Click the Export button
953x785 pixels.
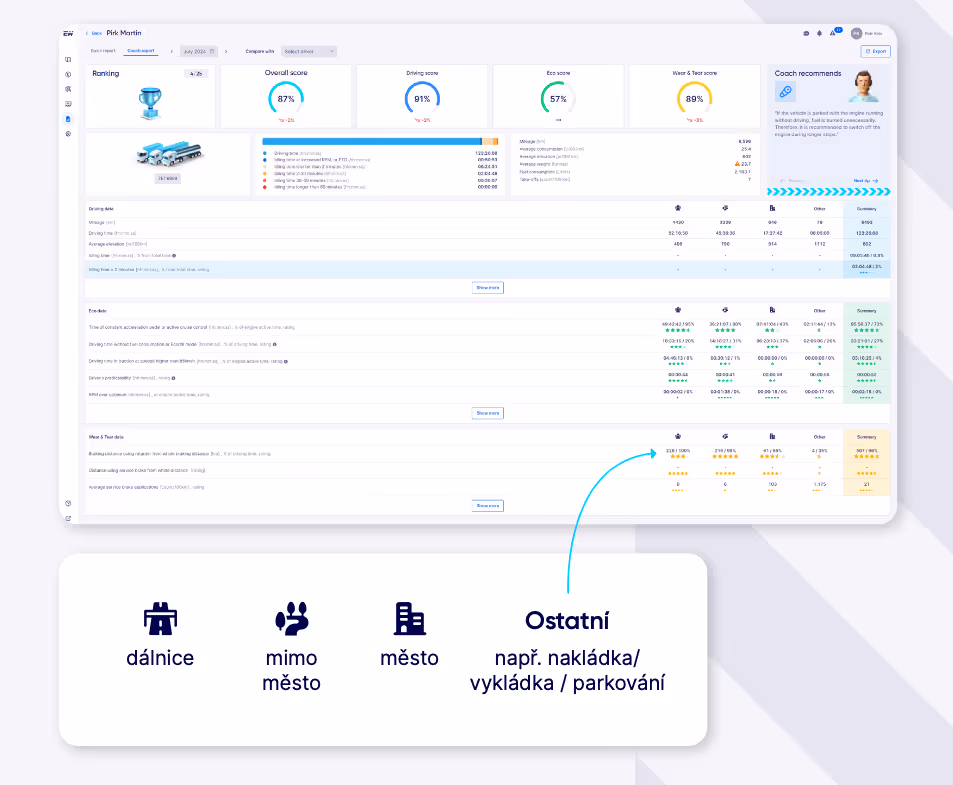pos(876,52)
